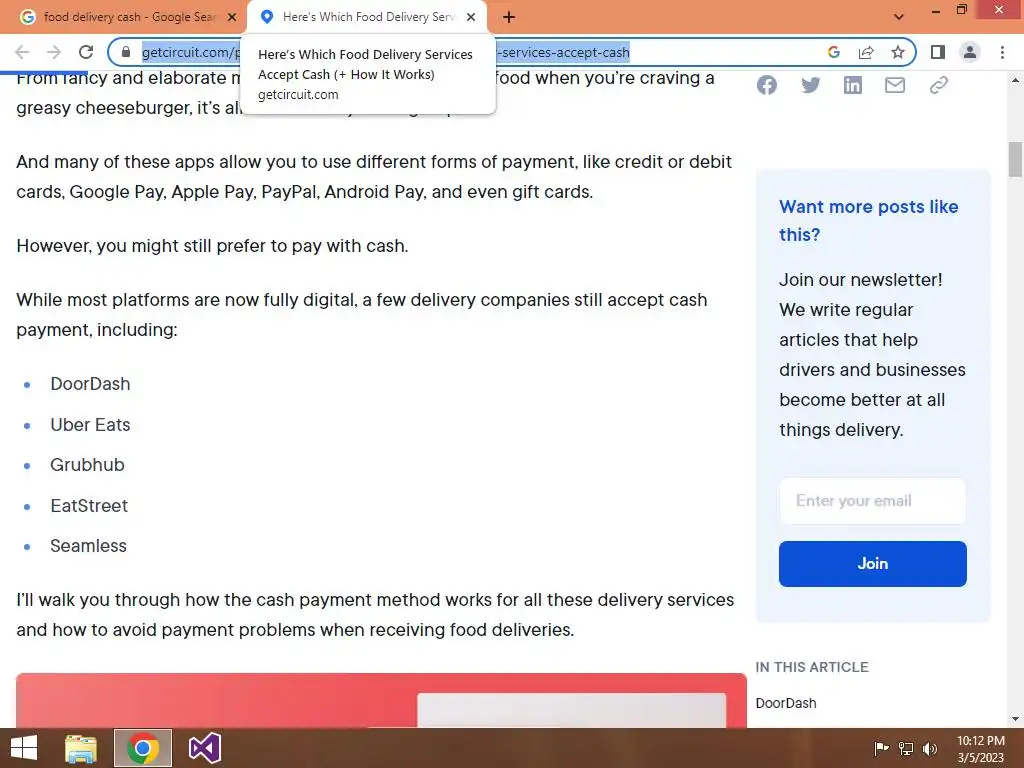This screenshot has width=1024, height=768.
Task: Share this page icon in address bar
Action: coord(866,52)
